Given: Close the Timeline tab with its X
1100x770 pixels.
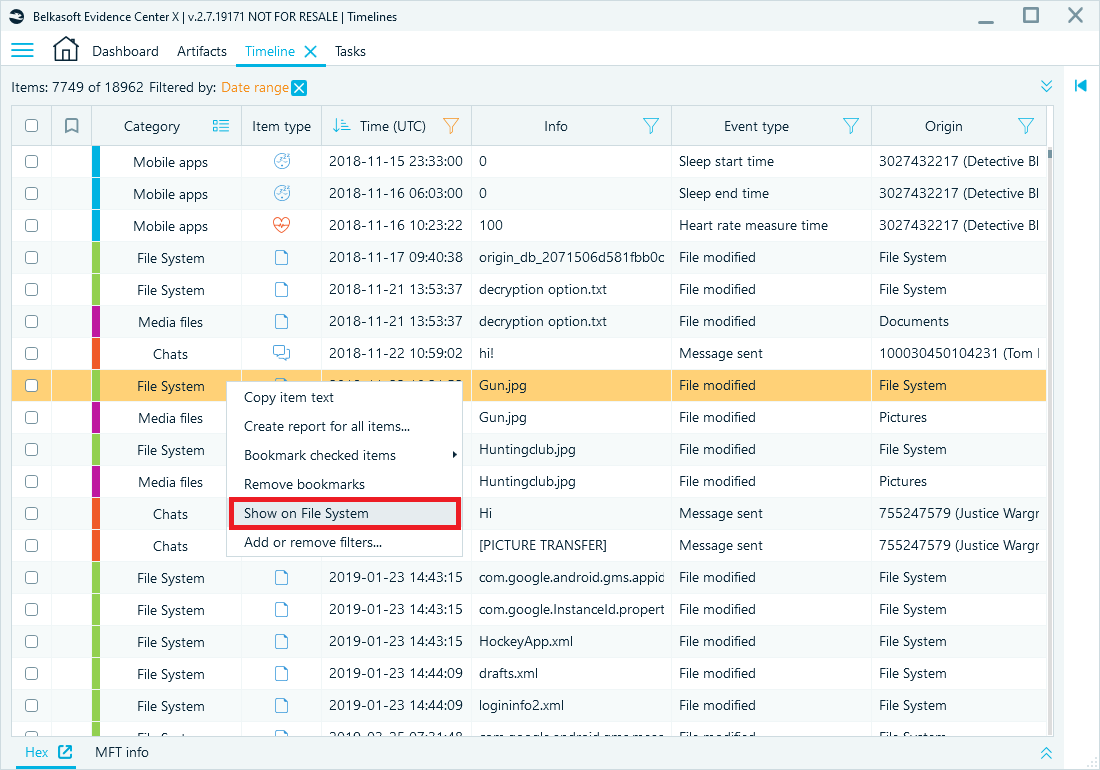Looking at the screenshot, I should (x=311, y=51).
